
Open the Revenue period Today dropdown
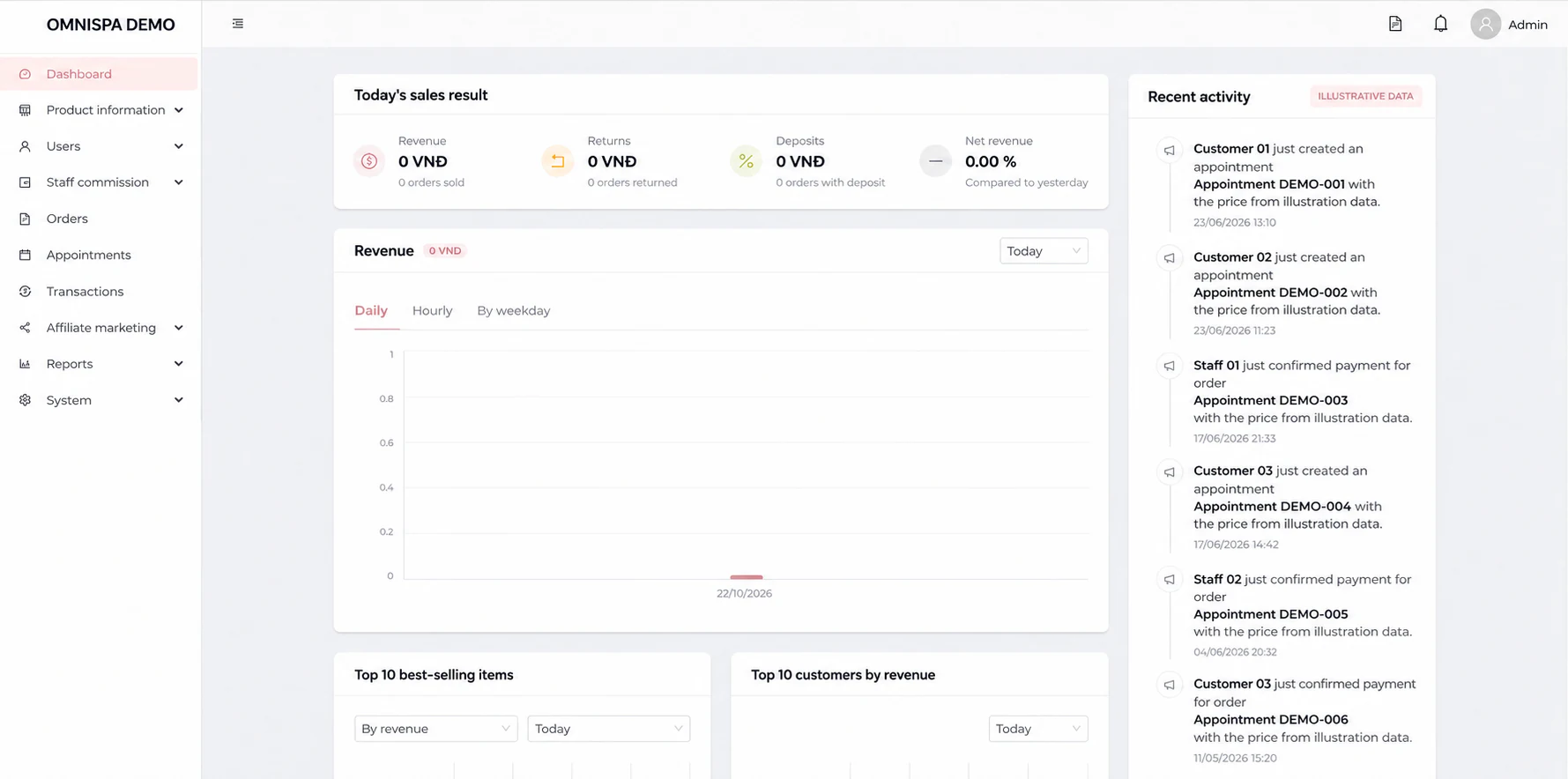pyautogui.click(x=1044, y=251)
